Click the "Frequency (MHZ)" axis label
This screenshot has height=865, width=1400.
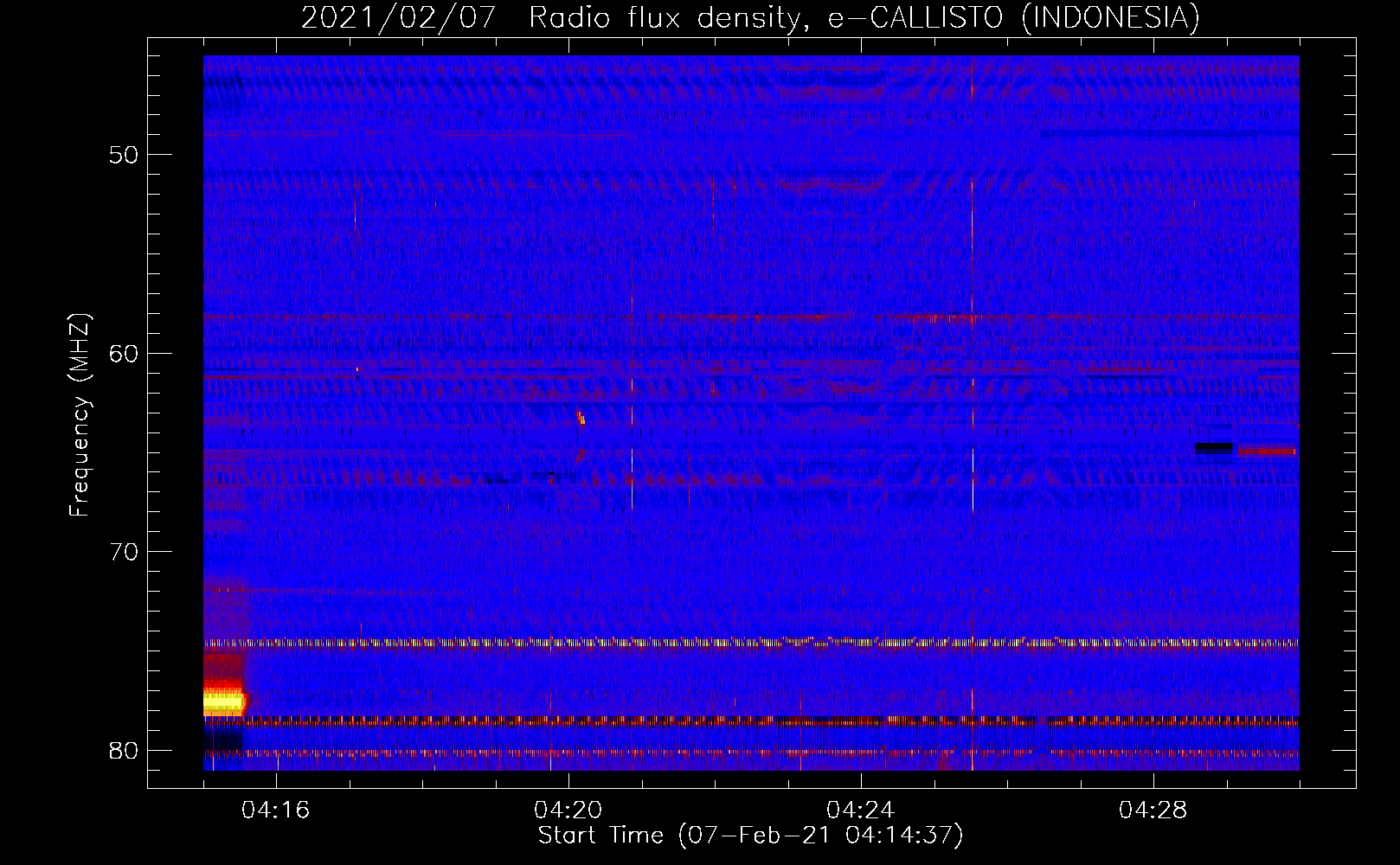click(80, 415)
